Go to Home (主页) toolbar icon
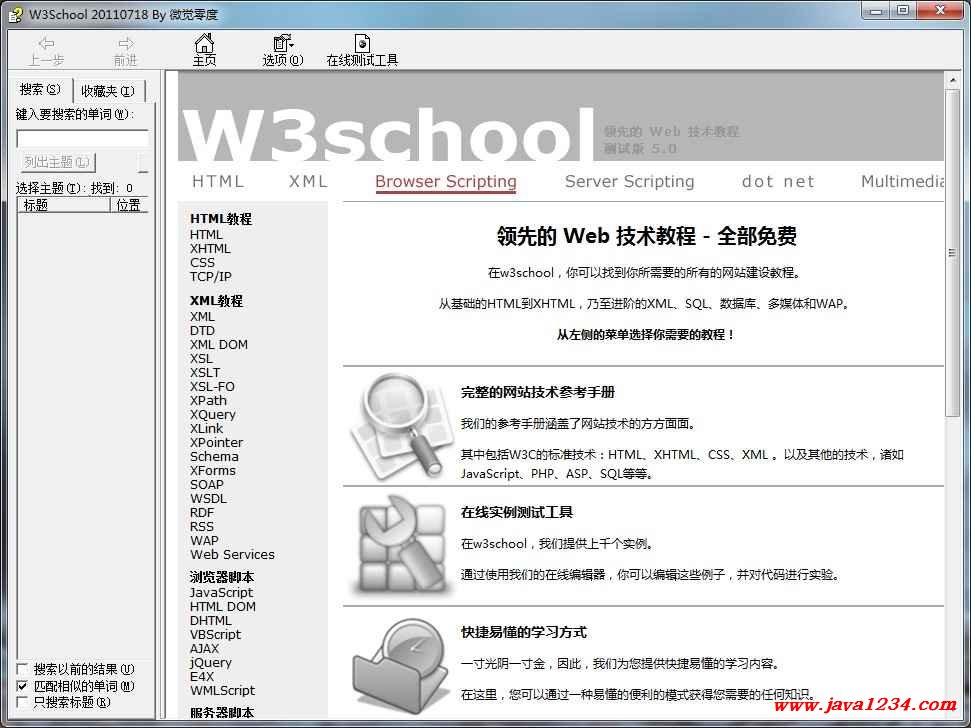 [x=204, y=43]
